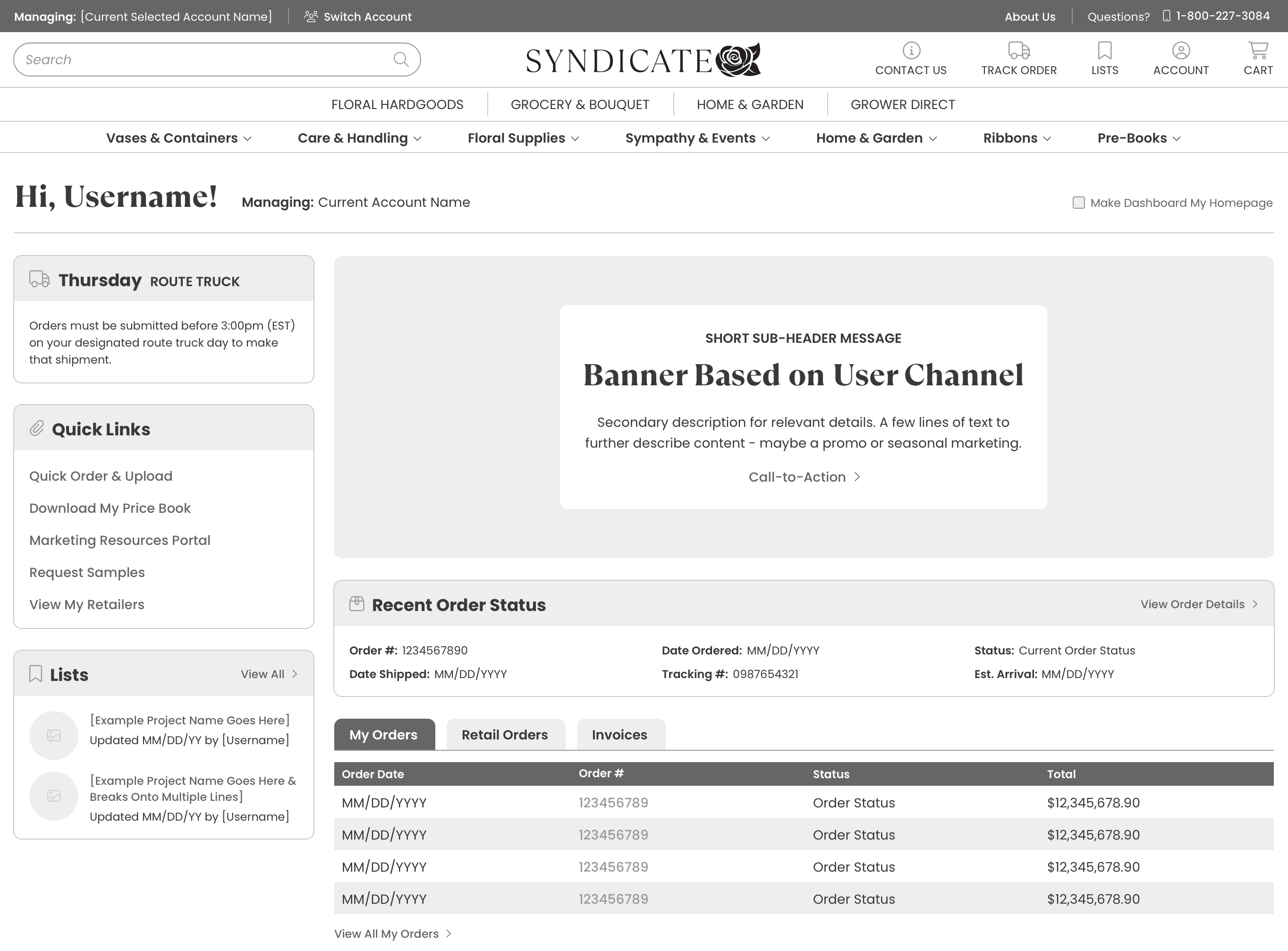Screen dimensions: 1288x951
Task: Click phone number 1-800-227-3084
Action: point(1223,16)
